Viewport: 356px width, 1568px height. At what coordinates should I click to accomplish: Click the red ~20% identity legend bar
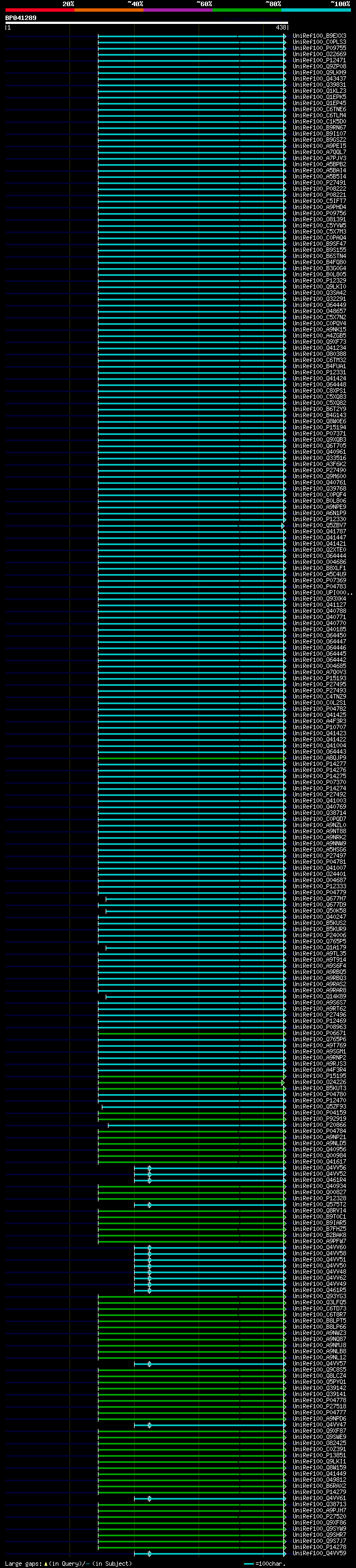[x=40, y=11]
